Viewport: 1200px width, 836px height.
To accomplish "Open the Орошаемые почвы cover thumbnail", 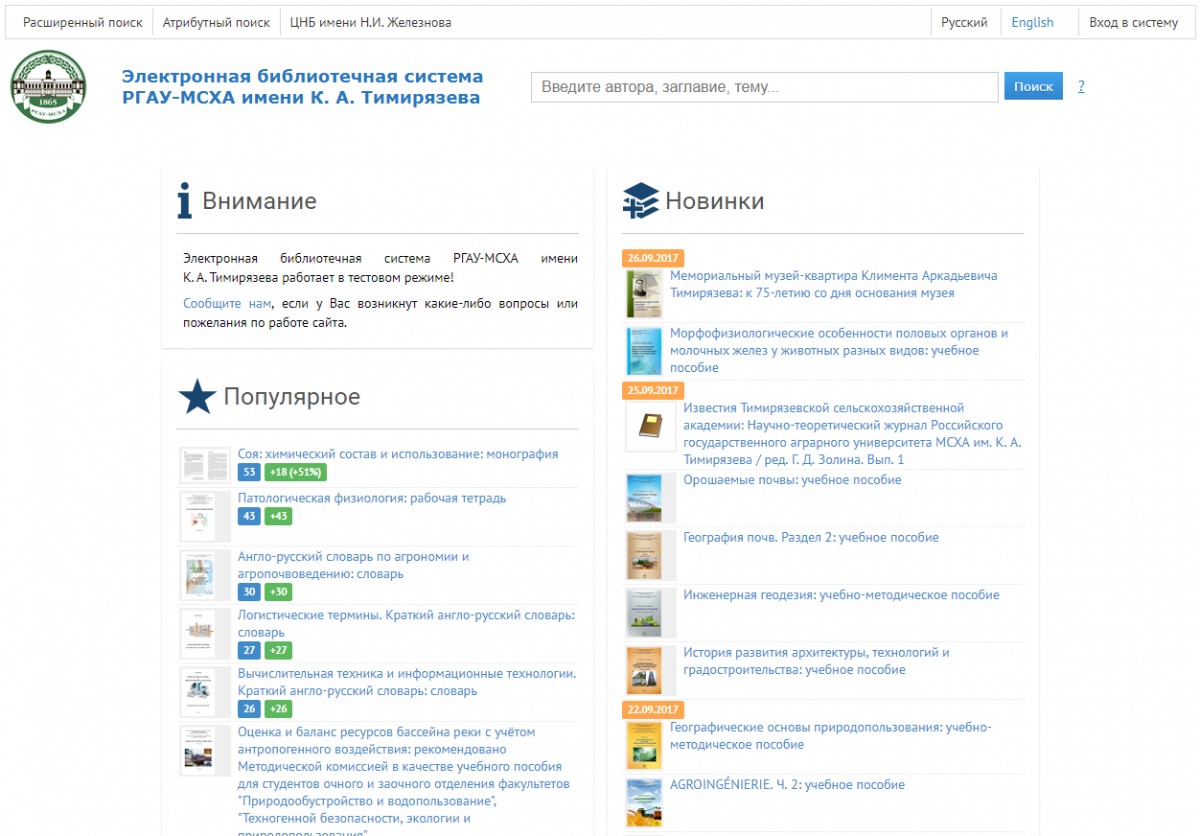I will (644, 497).
